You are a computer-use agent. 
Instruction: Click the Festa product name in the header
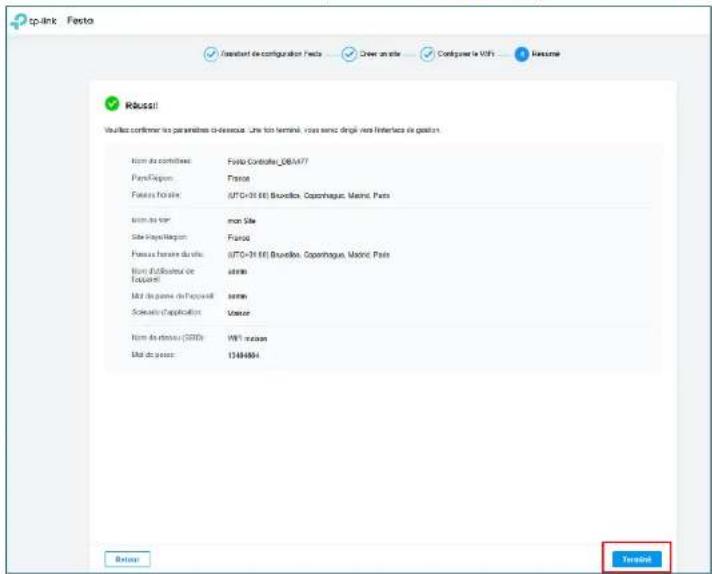(x=80, y=20)
